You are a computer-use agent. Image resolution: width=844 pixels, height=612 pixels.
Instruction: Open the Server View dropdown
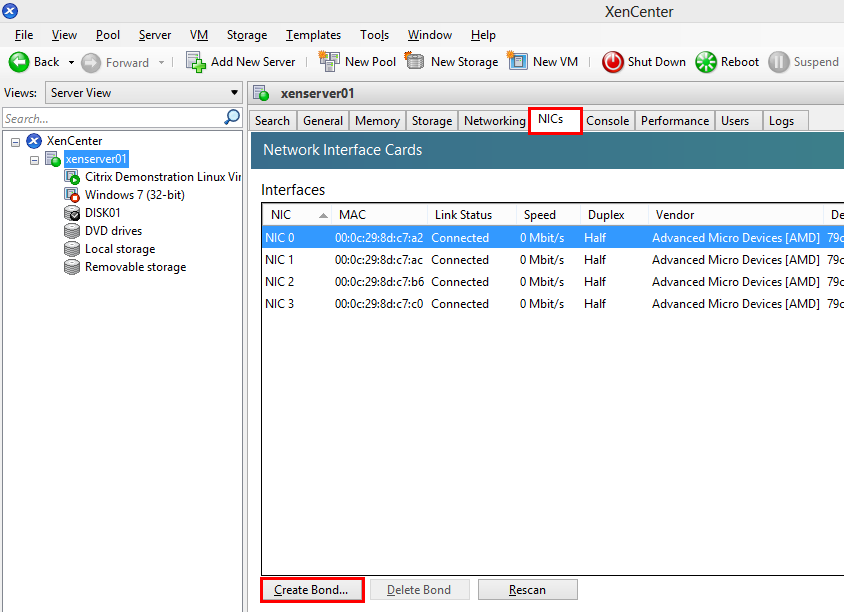pyautogui.click(x=145, y=93)
